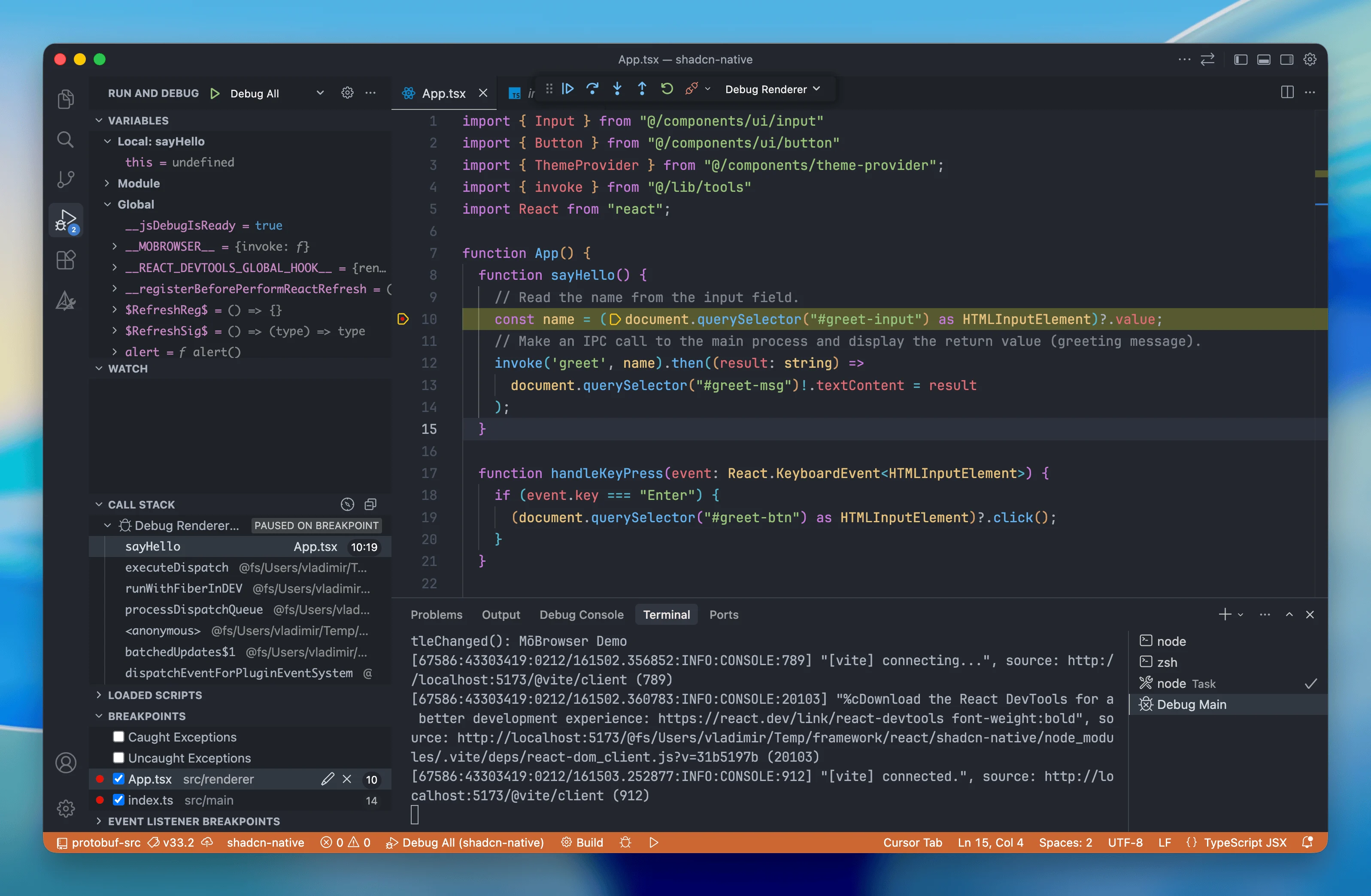Viewport: 1371px width, 896px height.
Task: Enable the Uncaught Exceptions breakpoint
Action: coord(118,758)
